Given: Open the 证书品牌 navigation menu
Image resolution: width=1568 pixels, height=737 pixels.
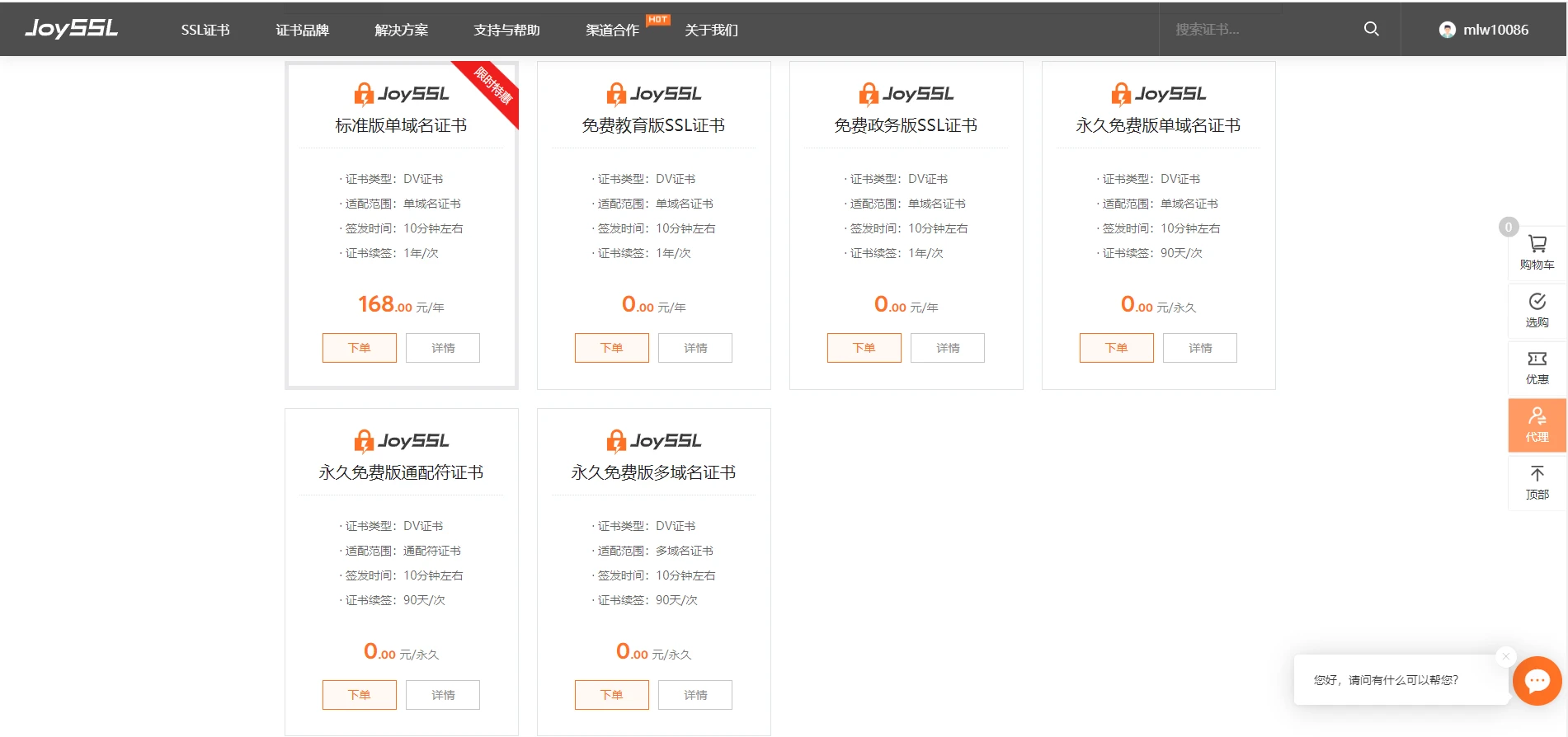Looking at the screenshot, I should click(x=302, y=30).
